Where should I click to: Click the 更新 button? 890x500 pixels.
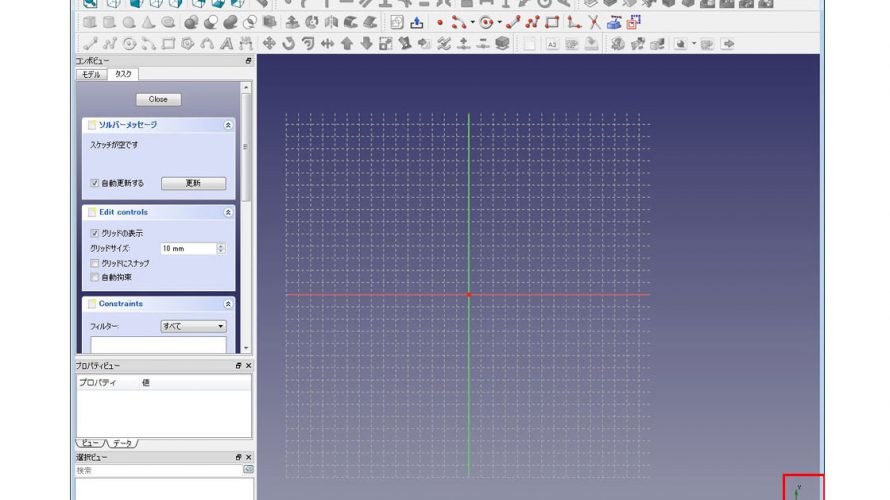click(194, 183)
